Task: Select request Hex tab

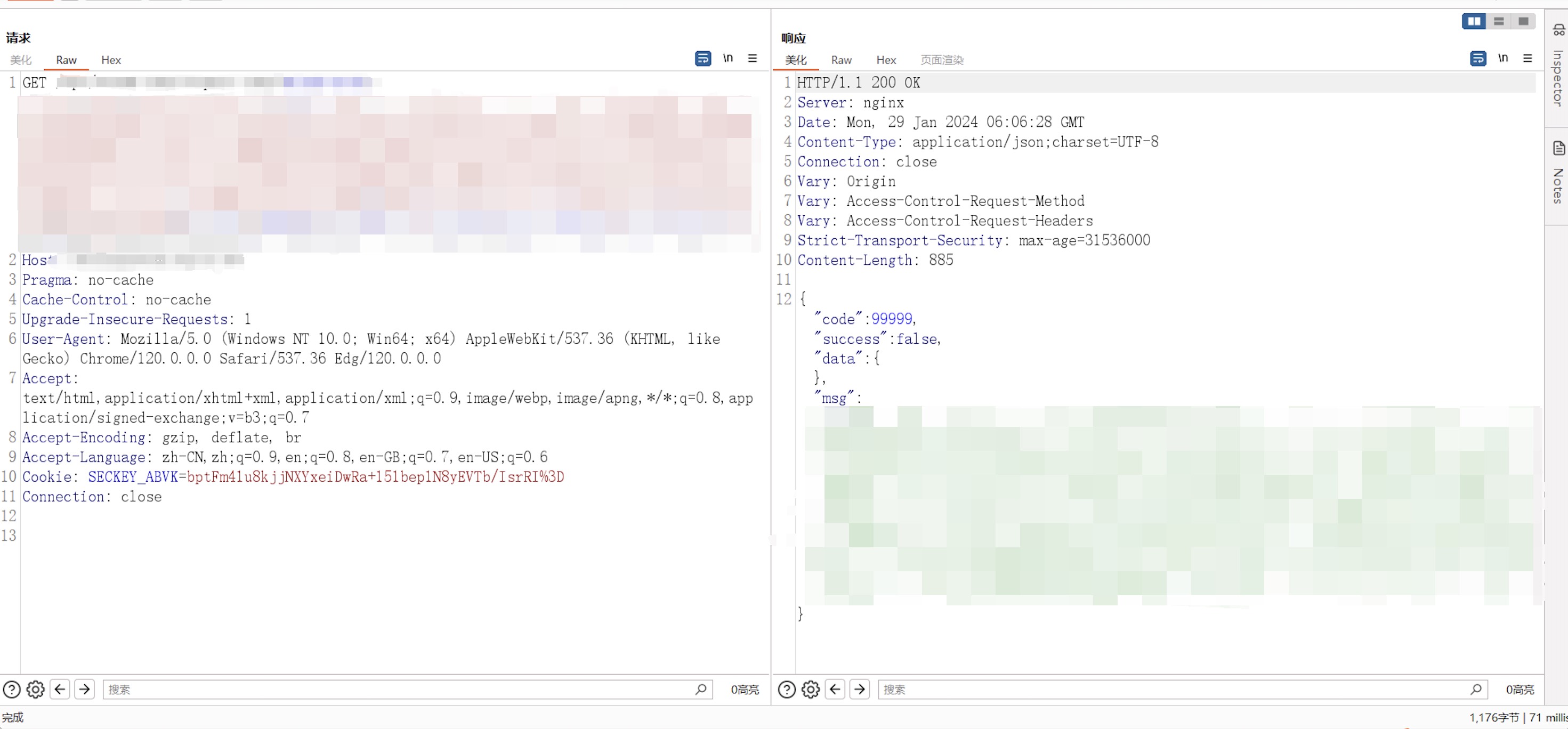Action: coord(111,60)
